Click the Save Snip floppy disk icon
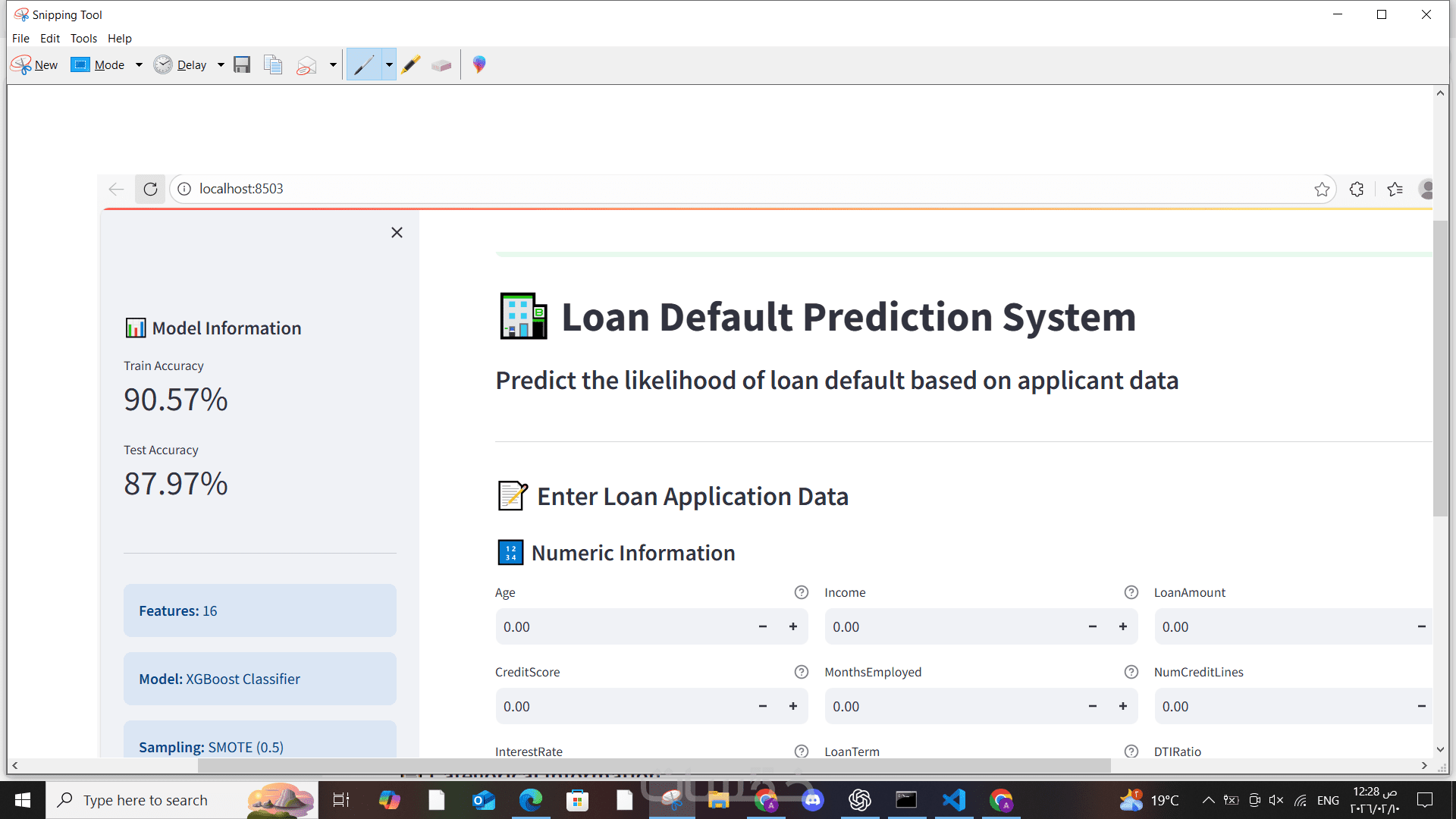The width and height of the screenshot is (1456, 819). click(x=242, y=64)
